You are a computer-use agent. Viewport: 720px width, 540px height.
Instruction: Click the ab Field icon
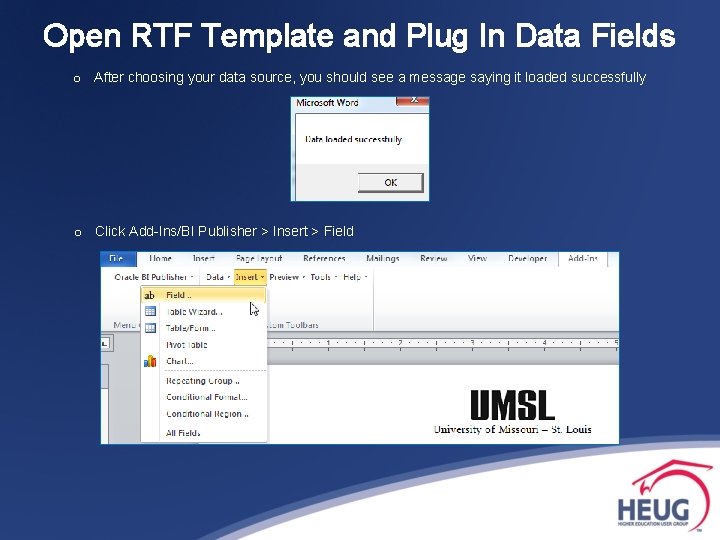coord(150,295)
